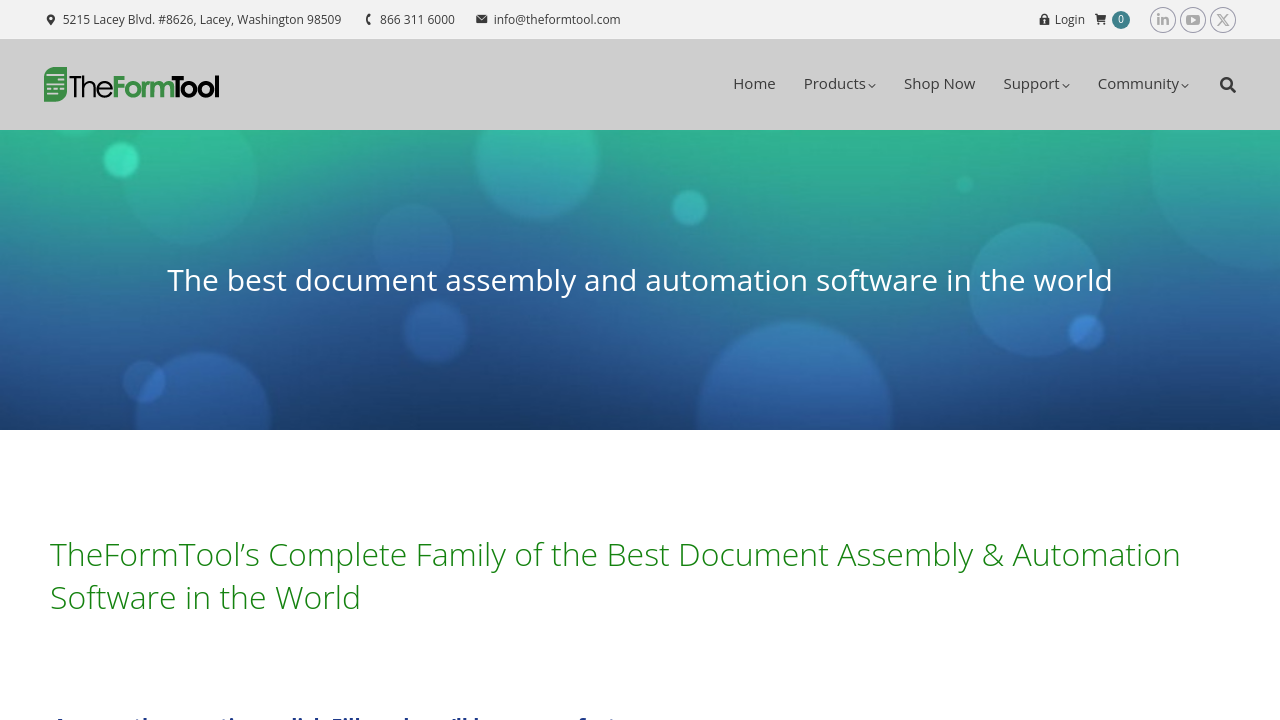Open the X (Twitter) social icon
Viewport: 1280px width, 720px height.
click(1222, 20)
